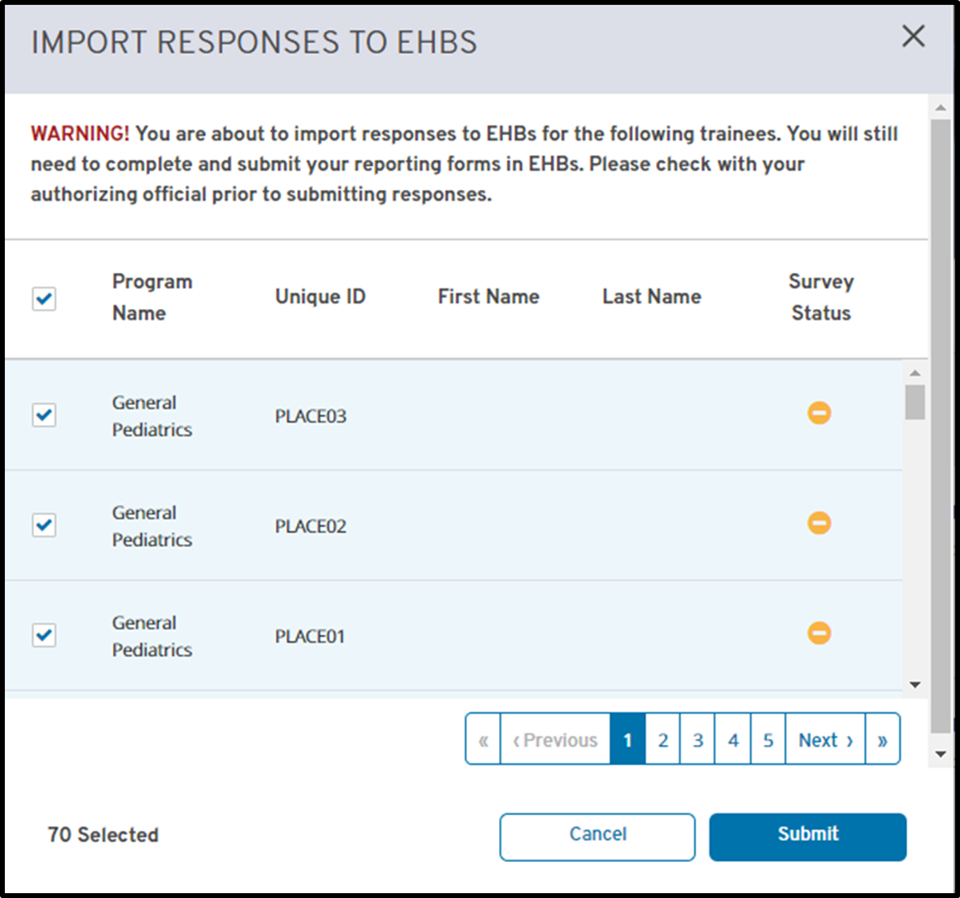
Task: Jump to the first page of results
Action: coord(483,740)
